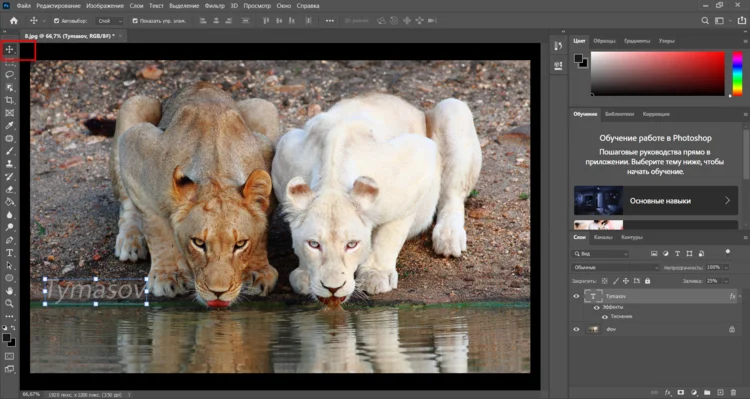Add layer mask icon
Image resolution: width=750 pixels, height=399 pixels.
(681, 392)
